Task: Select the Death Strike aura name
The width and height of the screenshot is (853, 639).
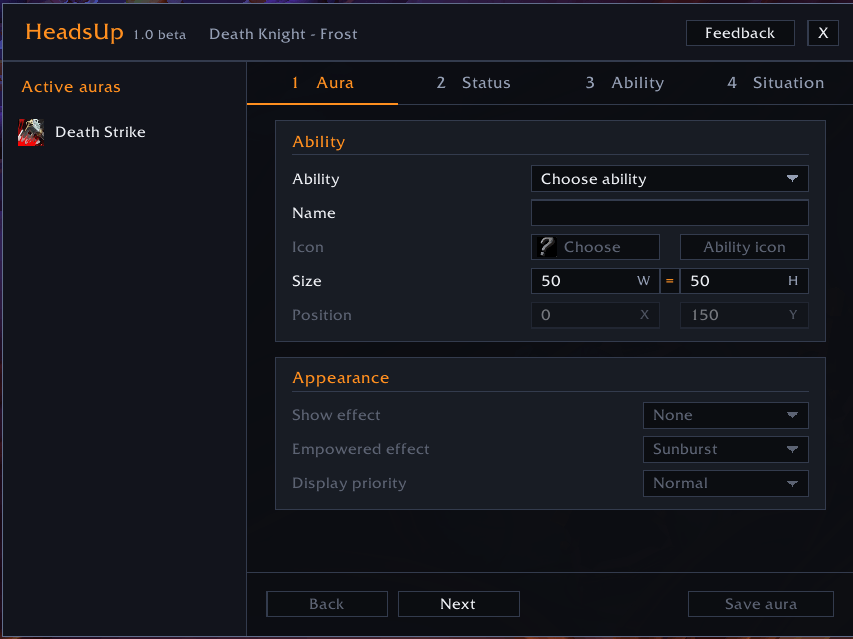Action: point(100,132)
